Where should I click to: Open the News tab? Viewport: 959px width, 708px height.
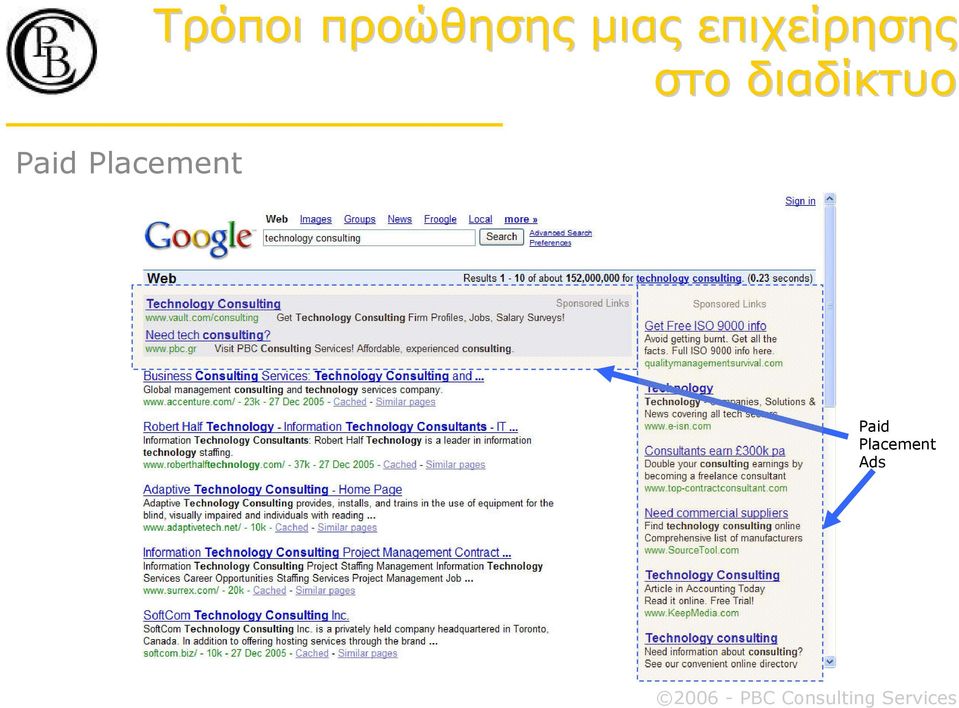click(x=399, y=219)
